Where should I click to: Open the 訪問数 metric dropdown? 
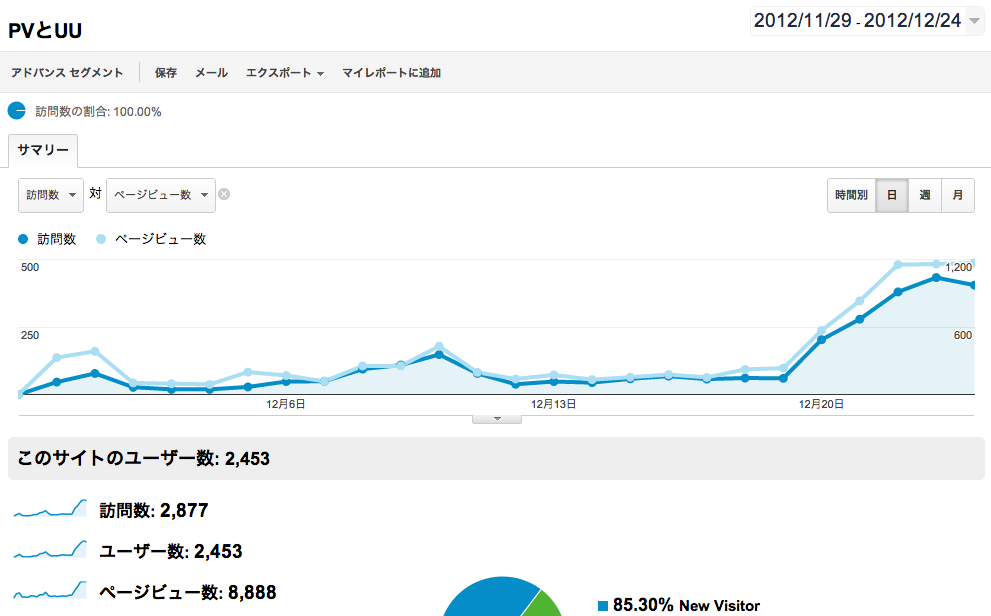[51, 195]
